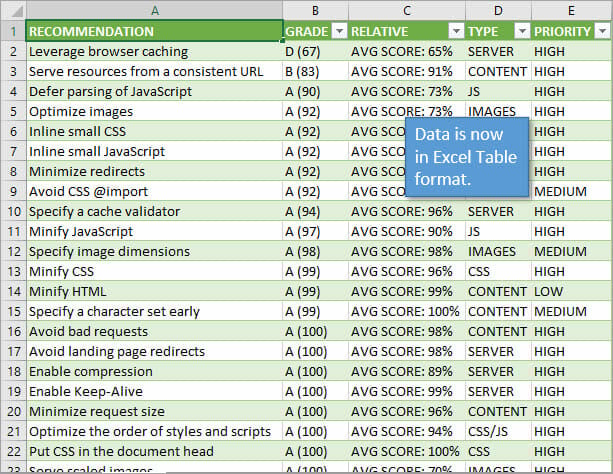Select row 9 header

[12, 191]
